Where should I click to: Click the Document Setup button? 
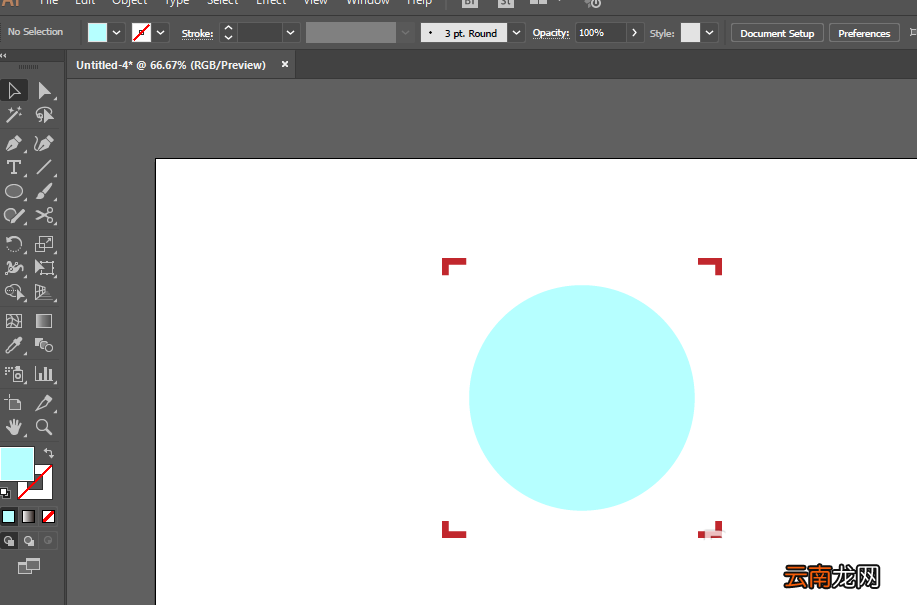pos(777,33)
